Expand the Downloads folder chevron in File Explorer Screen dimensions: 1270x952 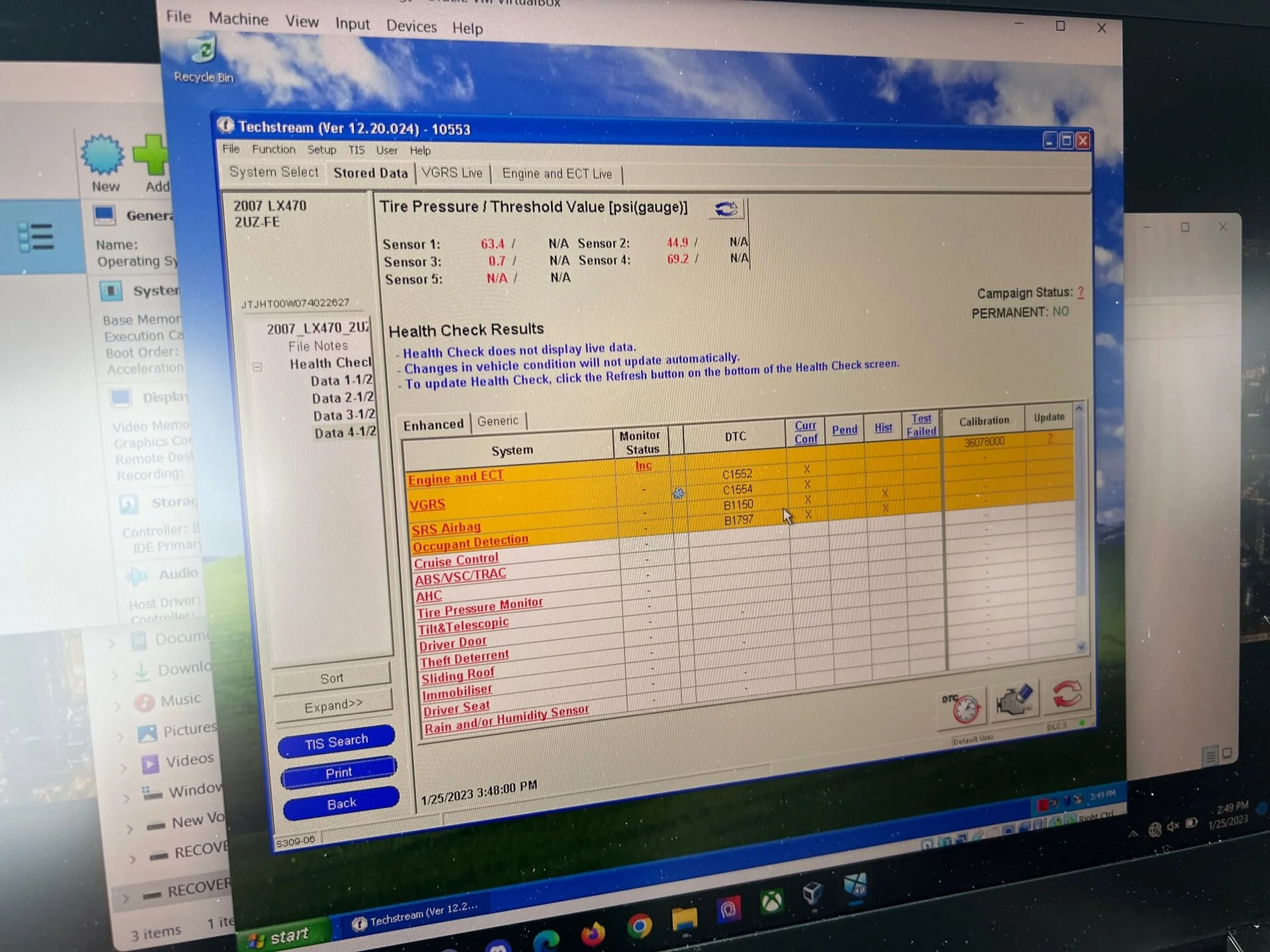[x=115, y=675]
